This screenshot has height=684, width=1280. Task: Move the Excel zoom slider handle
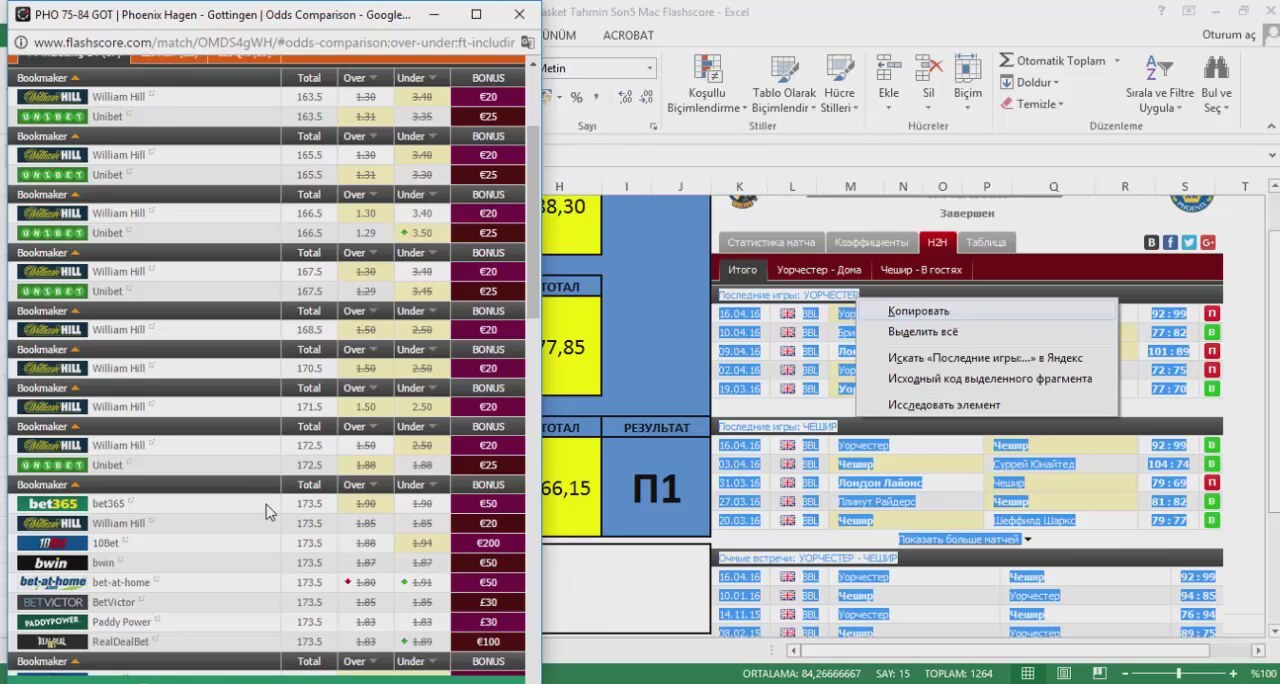tap(1178, 674)
